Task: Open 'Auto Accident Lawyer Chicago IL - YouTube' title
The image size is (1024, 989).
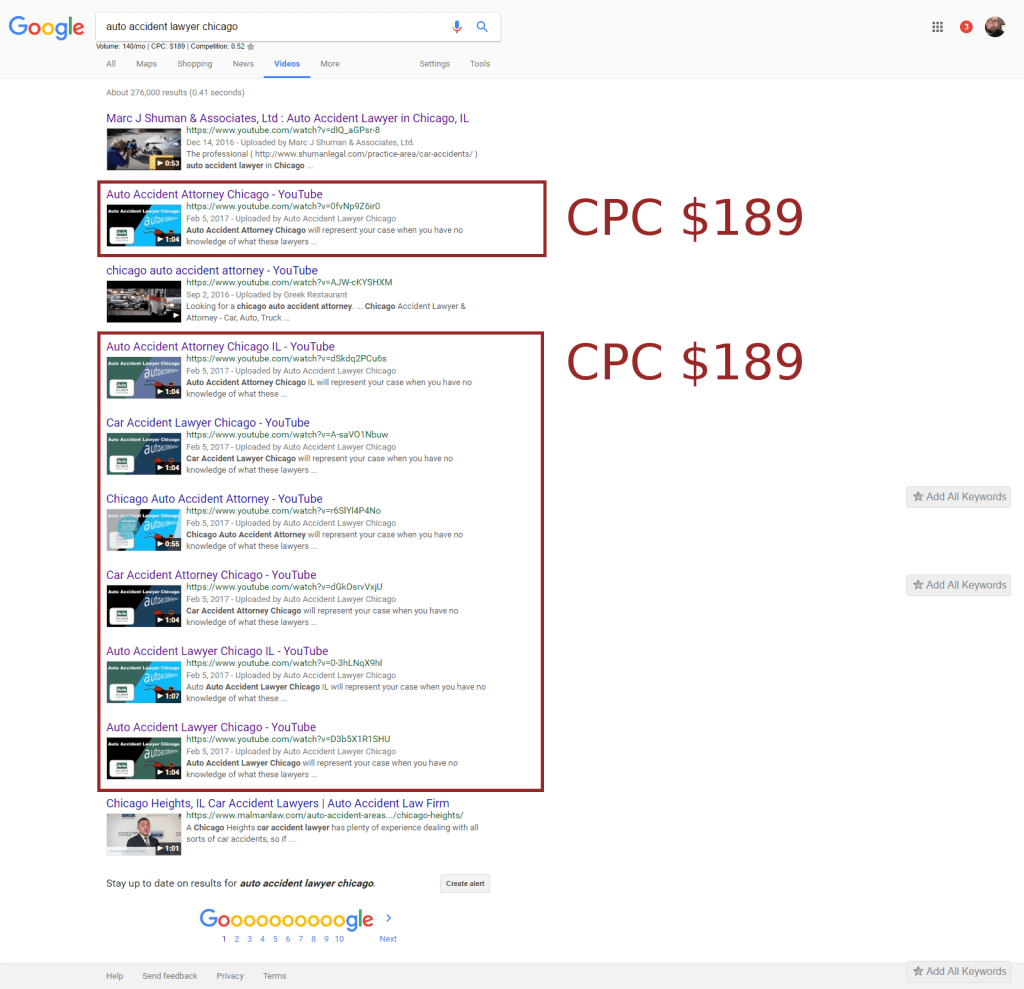Action: click(x=217, y=651)
